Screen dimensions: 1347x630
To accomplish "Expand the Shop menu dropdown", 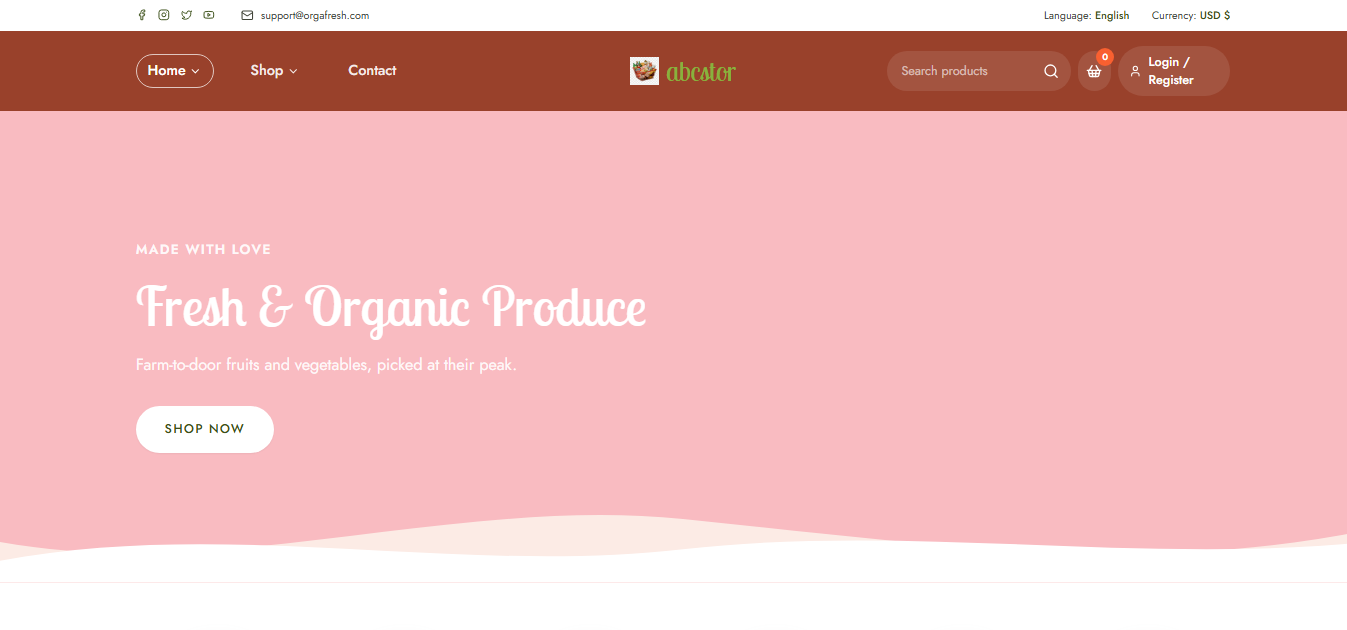I will coord(274,71).
